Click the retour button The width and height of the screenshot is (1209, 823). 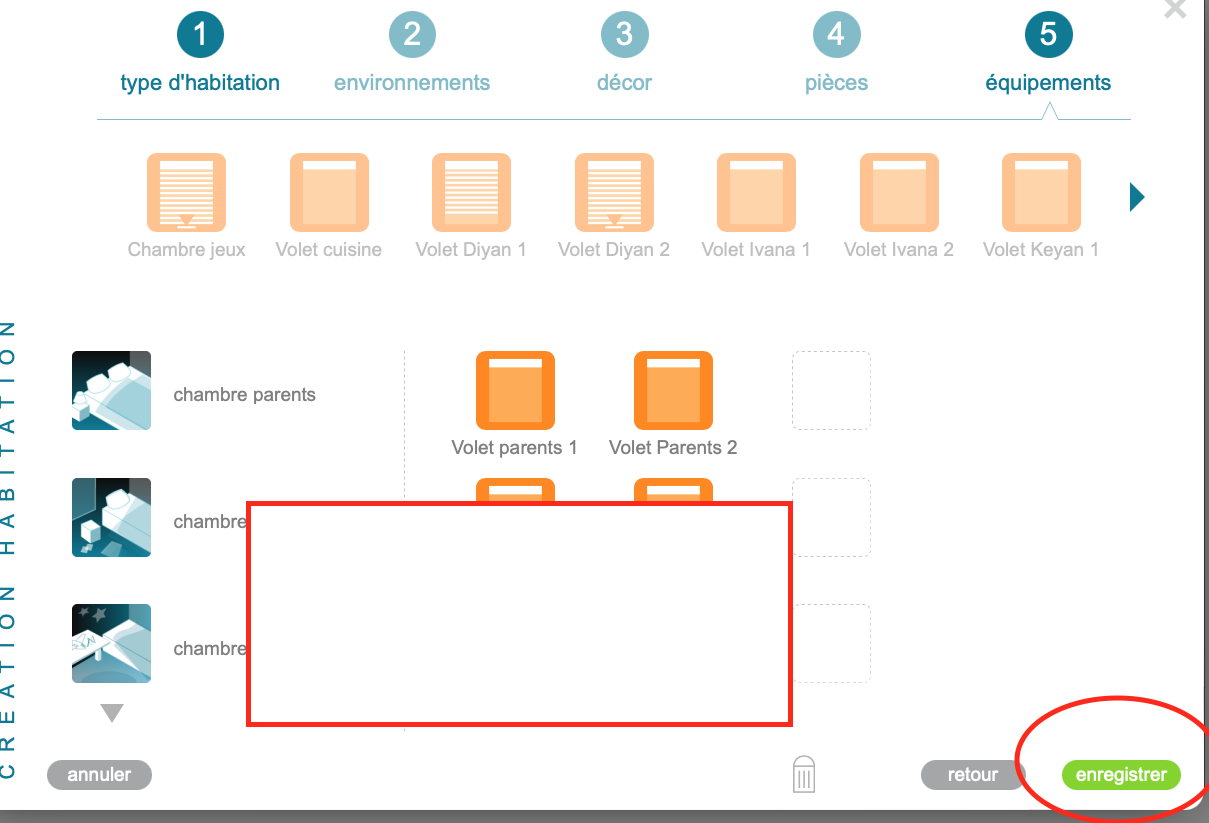(x=973, y=775)
